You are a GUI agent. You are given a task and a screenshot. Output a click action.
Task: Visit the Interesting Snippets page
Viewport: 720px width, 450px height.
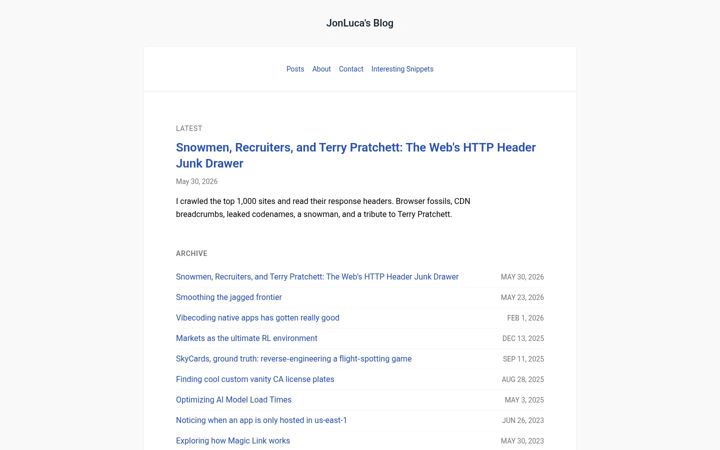click(x=402, y=69)
